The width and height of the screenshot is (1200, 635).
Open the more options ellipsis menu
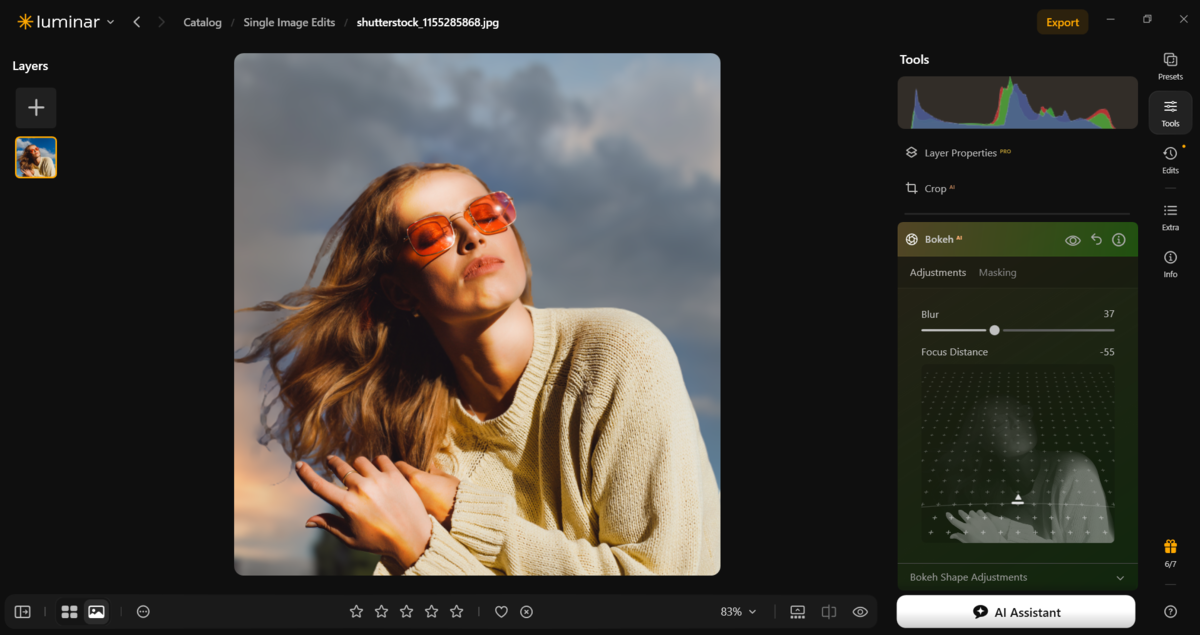coord(143,612)
